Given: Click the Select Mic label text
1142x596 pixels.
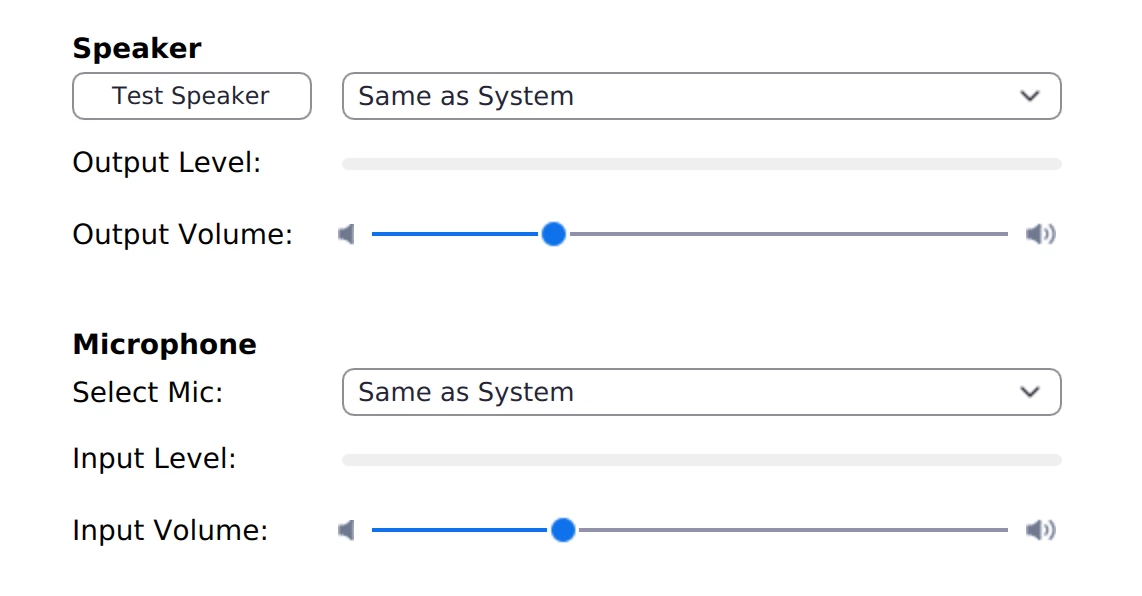Looking at the screenshot, I should pyautogui.click(x=147, y=392).
